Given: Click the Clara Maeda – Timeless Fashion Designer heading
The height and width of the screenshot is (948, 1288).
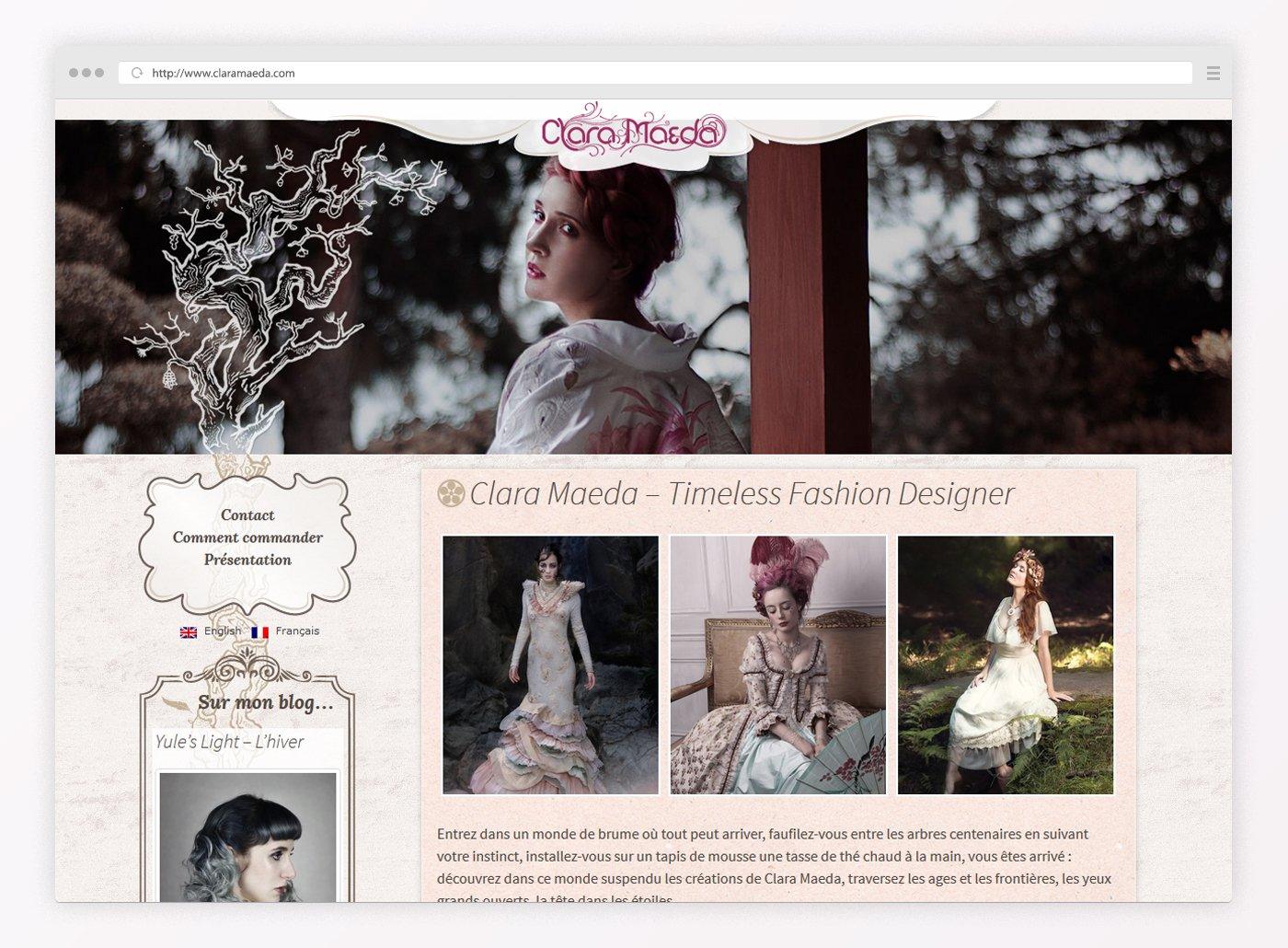Looking at the screenshot, I should coord(742,494).
